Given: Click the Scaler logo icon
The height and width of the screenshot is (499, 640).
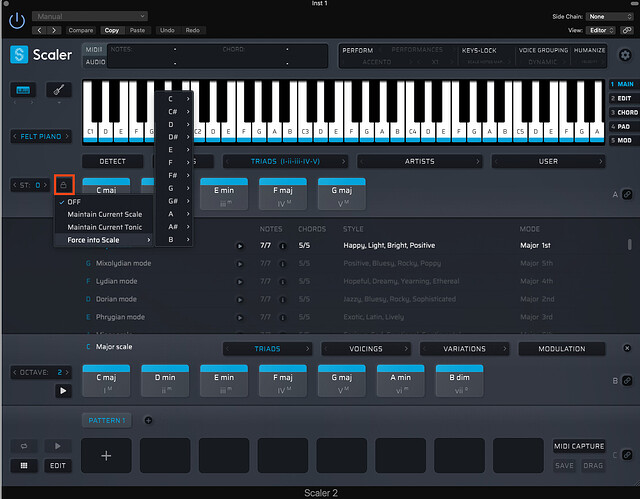Looking at the screenshot, I should (x=19, y=54).
